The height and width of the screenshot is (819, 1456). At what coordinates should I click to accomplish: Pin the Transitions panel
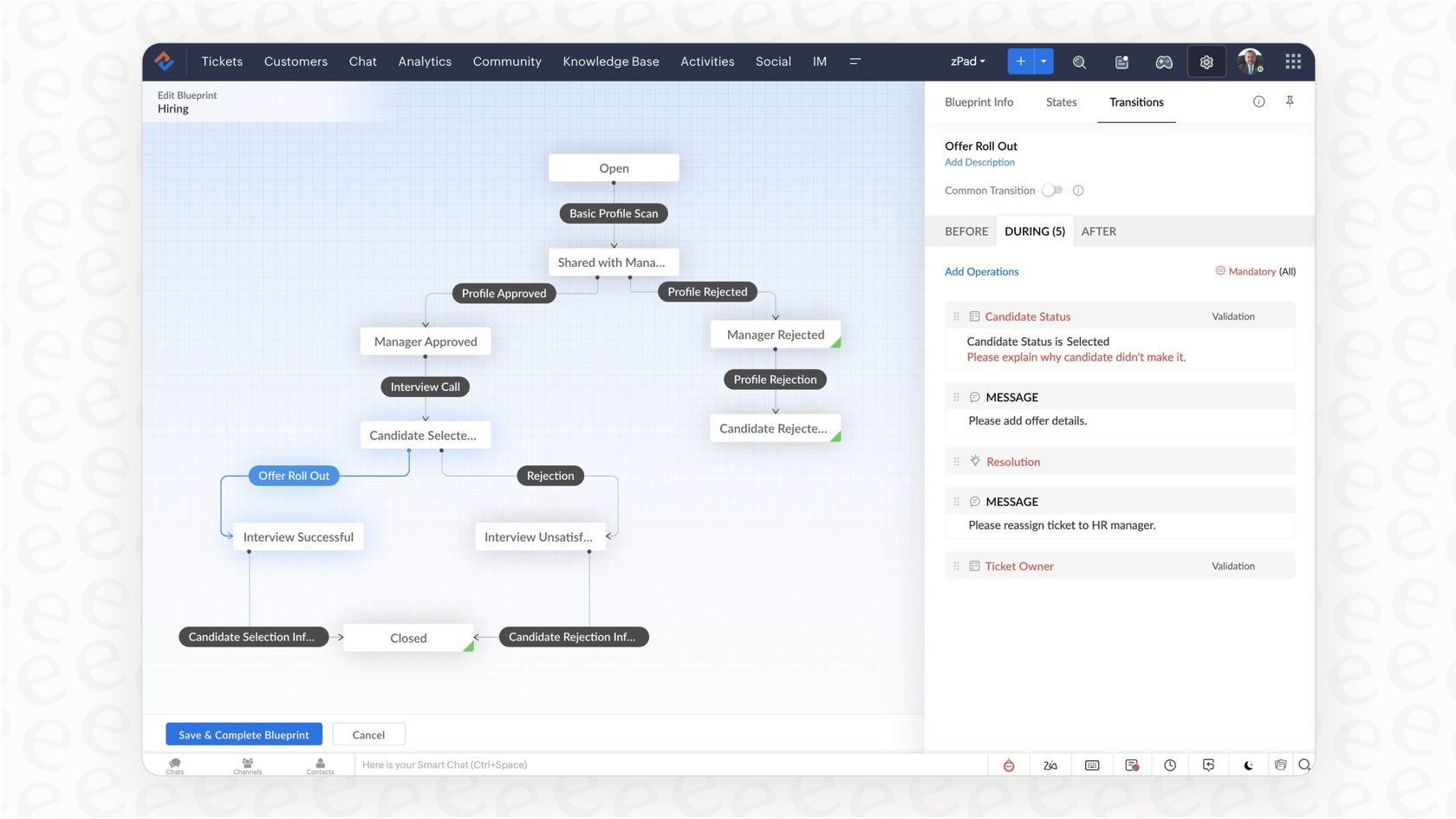tap(1290, 101)
